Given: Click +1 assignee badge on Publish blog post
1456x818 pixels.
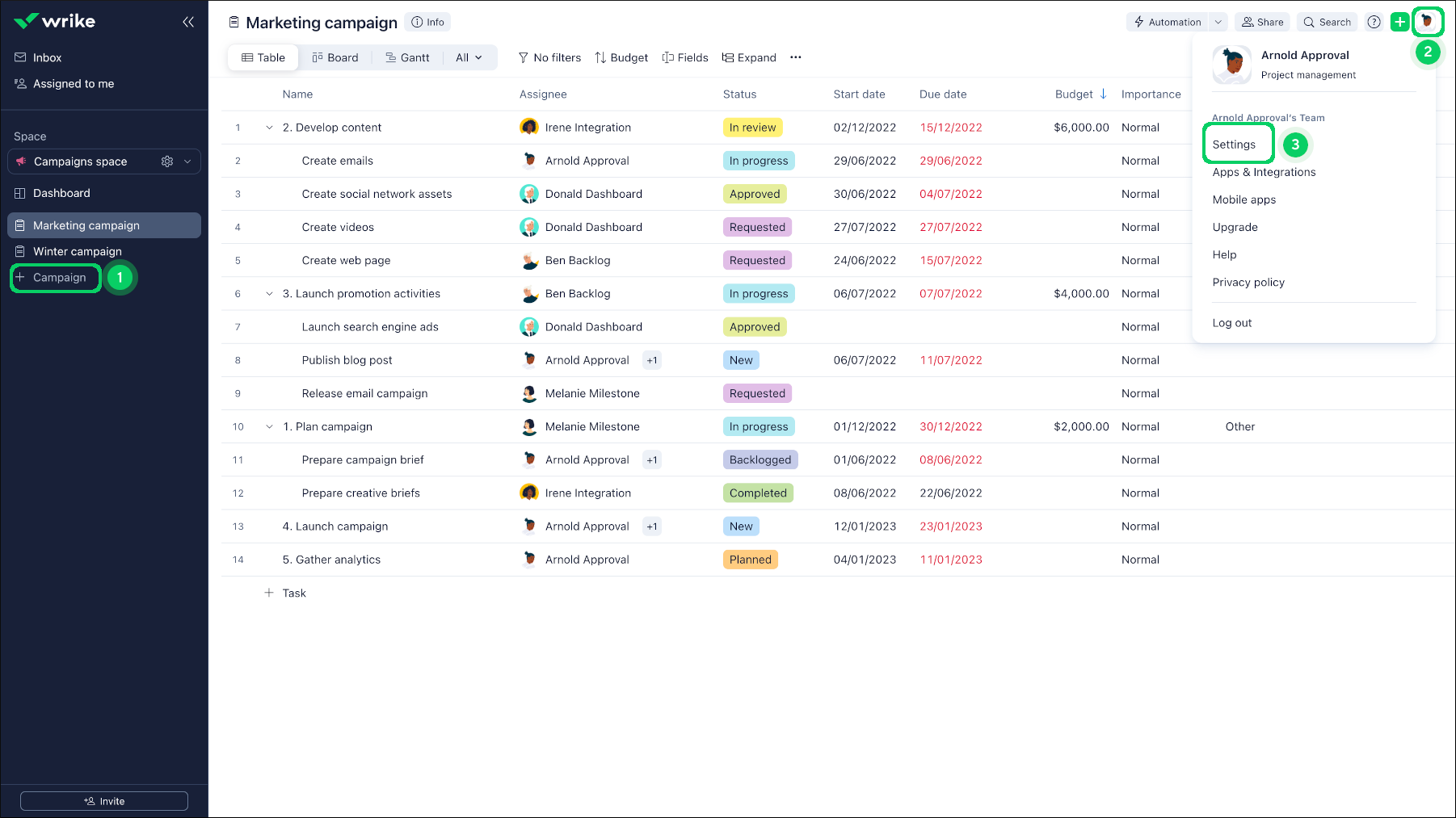Looking at the screenshot, I should pyautogui.click(x=652, y=360).
